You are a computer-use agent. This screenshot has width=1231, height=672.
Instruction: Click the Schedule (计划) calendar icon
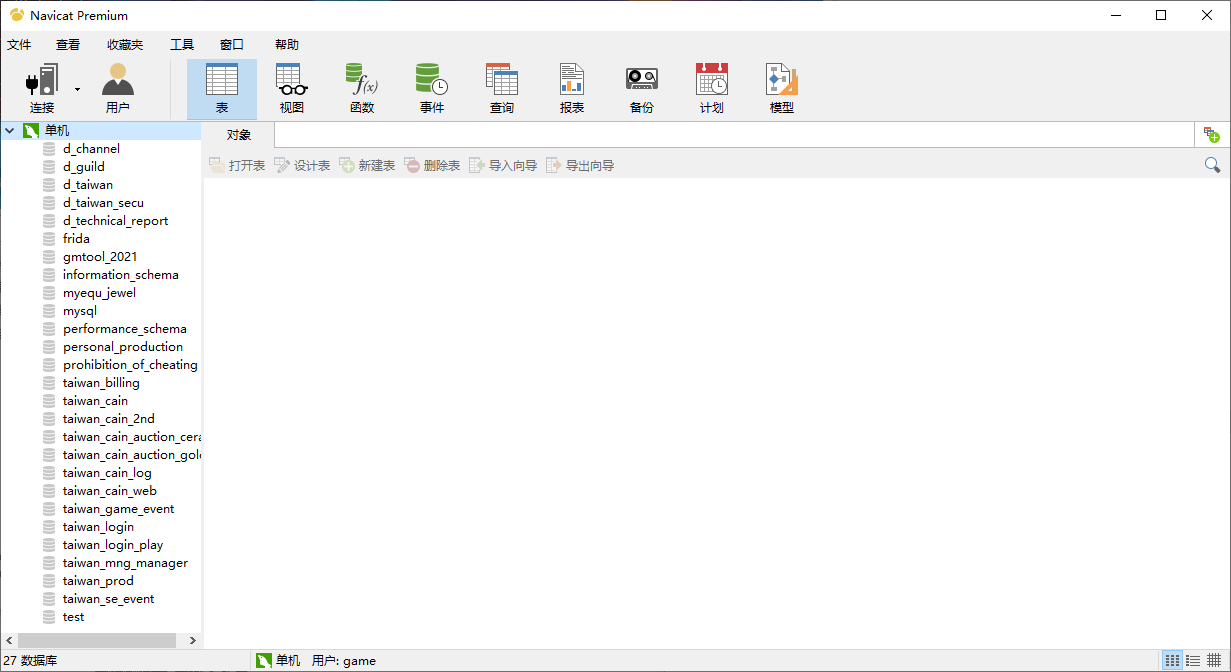coord(711,88)
